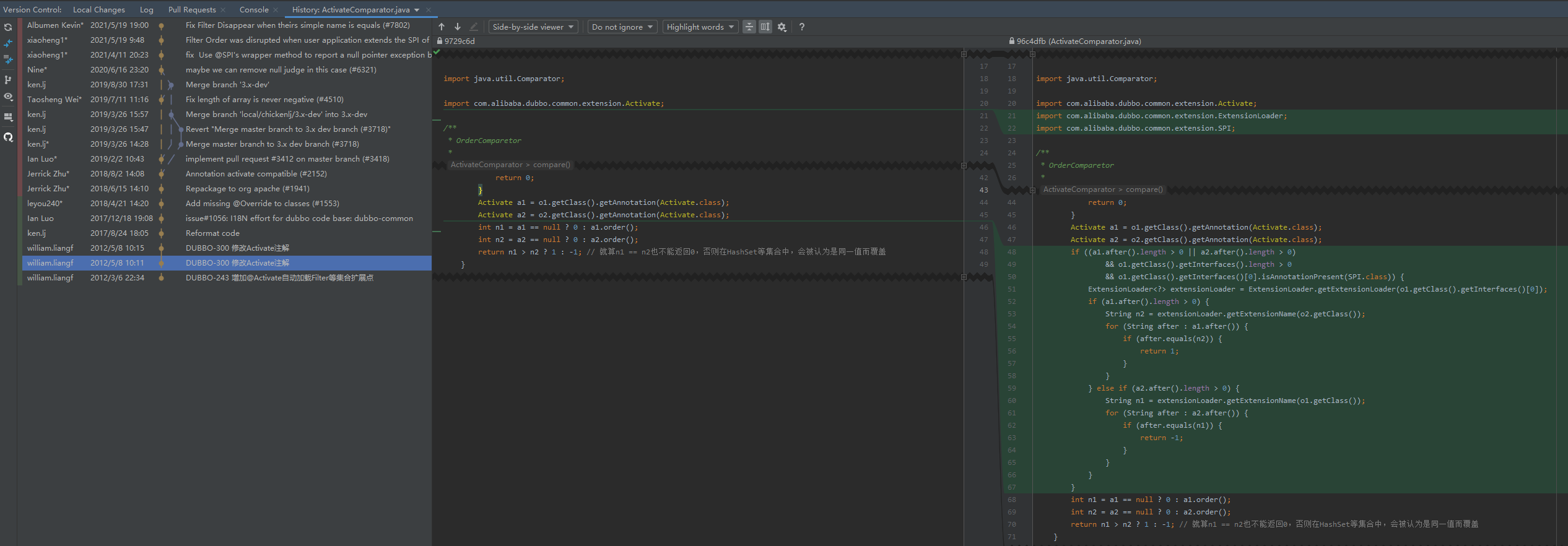
Task: Select DUBBO-300 commit dated 2012/5/8 10:15
Action: click(x=227, y=248)
